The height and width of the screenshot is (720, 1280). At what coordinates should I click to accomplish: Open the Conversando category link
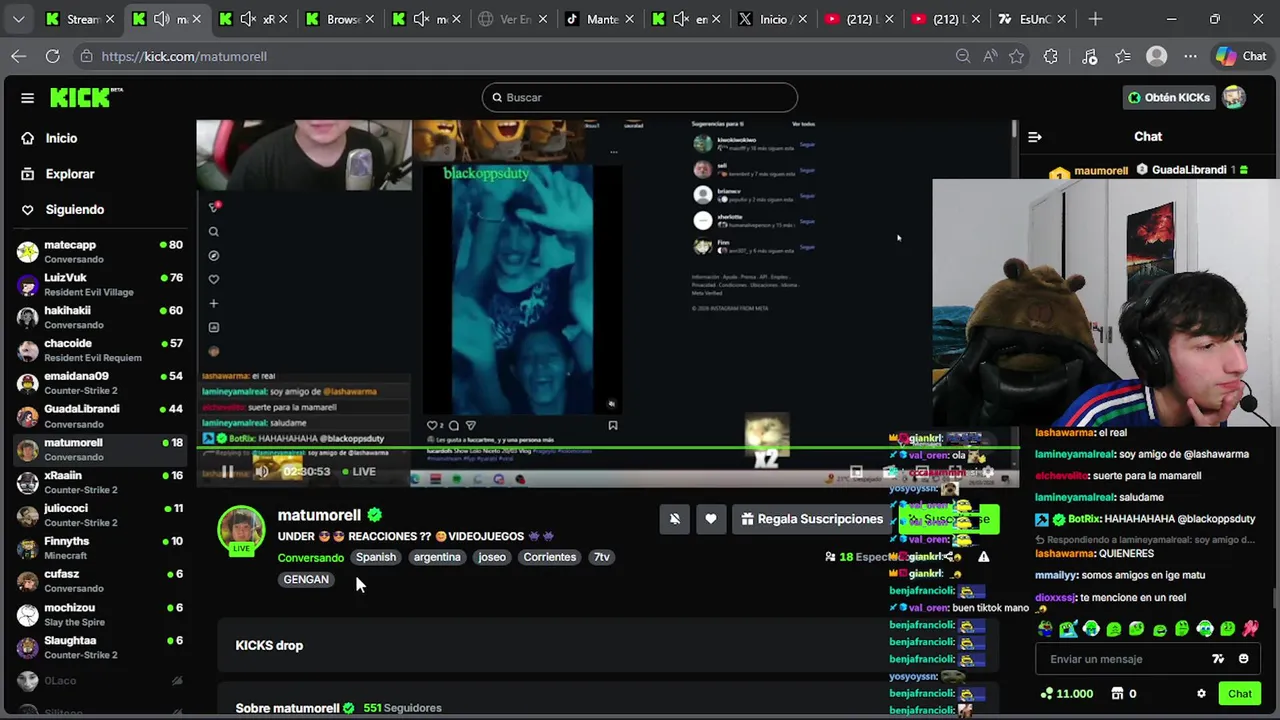coord(311,557)
